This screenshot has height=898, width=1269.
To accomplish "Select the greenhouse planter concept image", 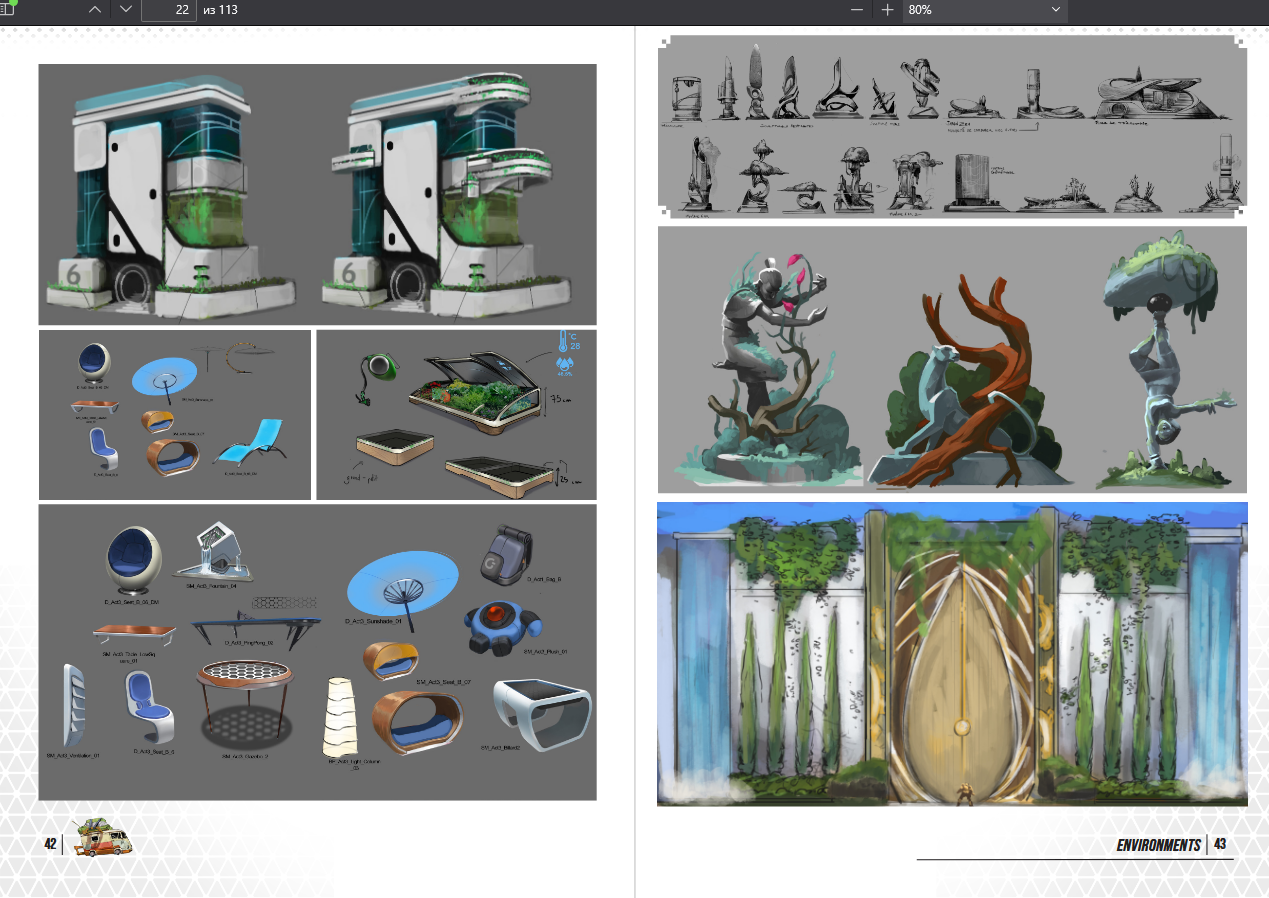I will 456,415.
